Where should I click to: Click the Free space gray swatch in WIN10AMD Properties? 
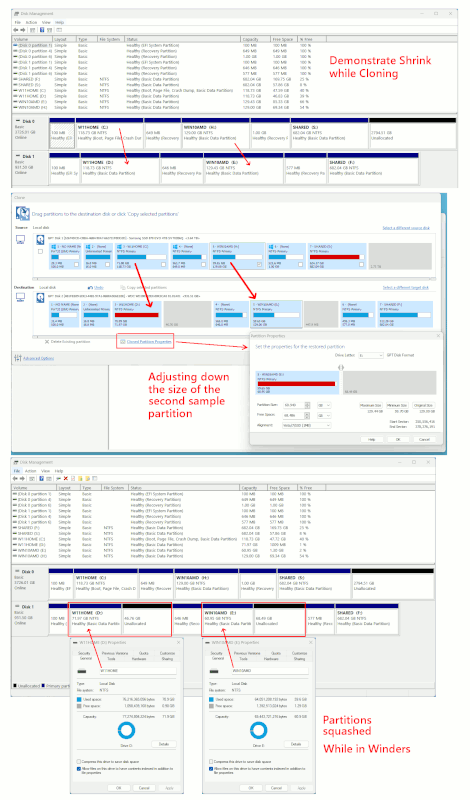[212, 706]
